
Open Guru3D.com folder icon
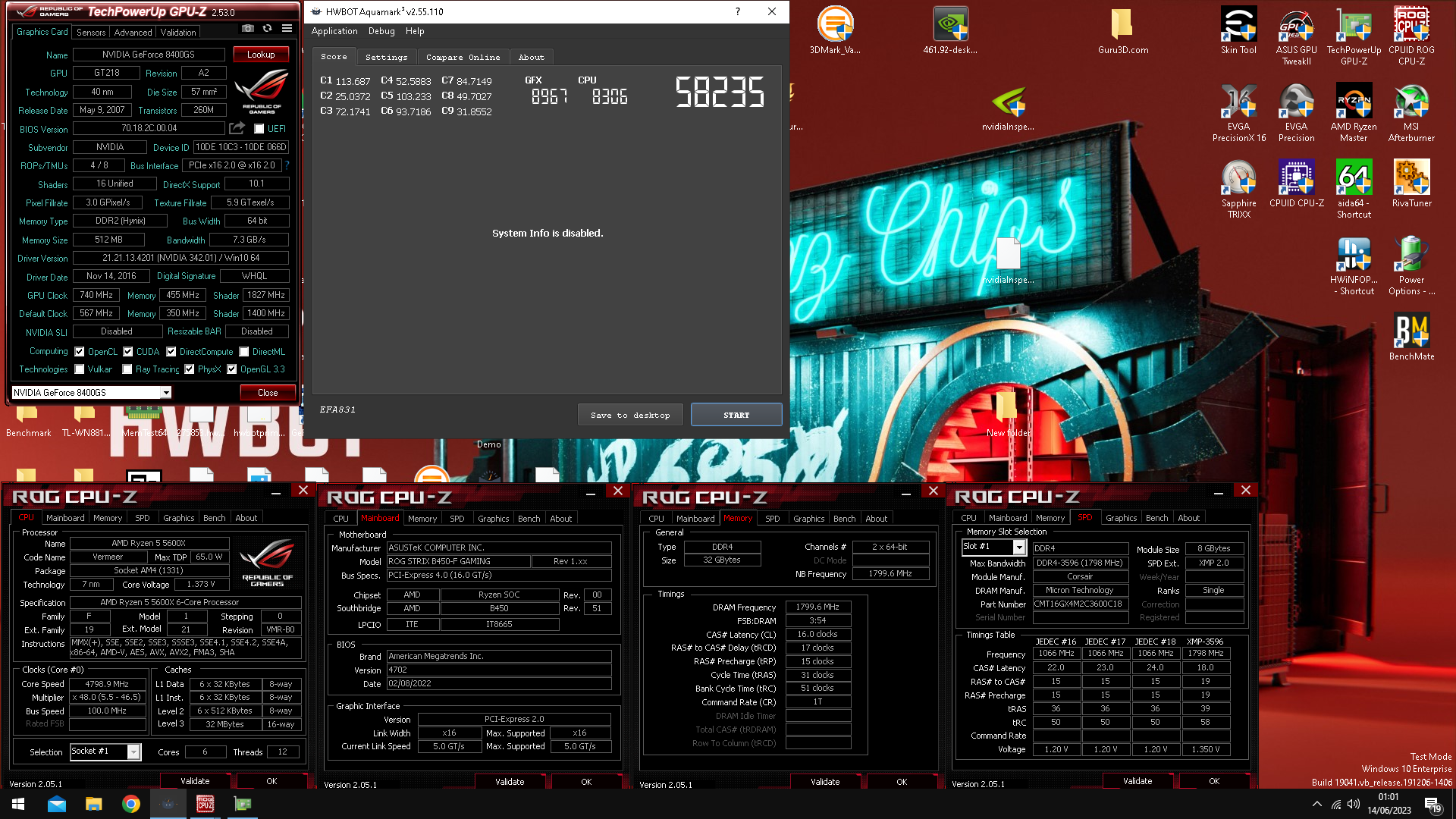[x=1123, y=30]
